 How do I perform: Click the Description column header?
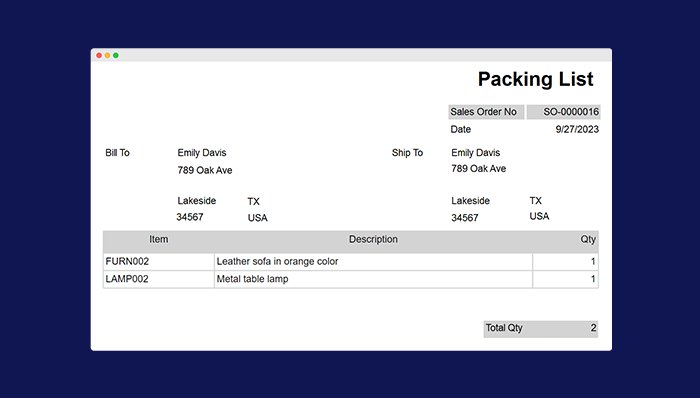pyautogui.click(x=373, y=240)
